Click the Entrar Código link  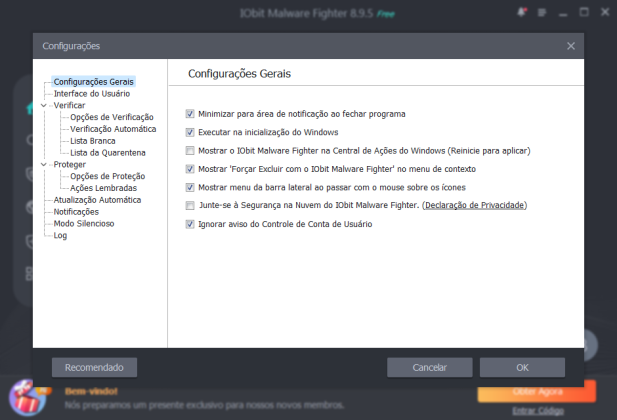(x=538, y=411)
